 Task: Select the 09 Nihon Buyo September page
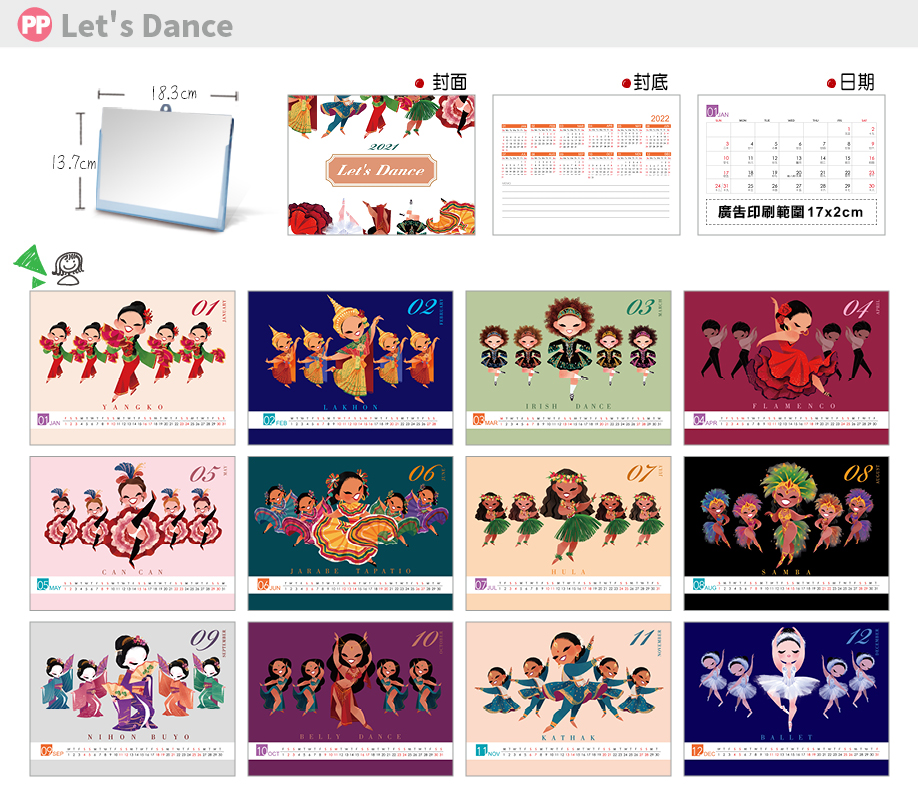click(x=132, y=699)
